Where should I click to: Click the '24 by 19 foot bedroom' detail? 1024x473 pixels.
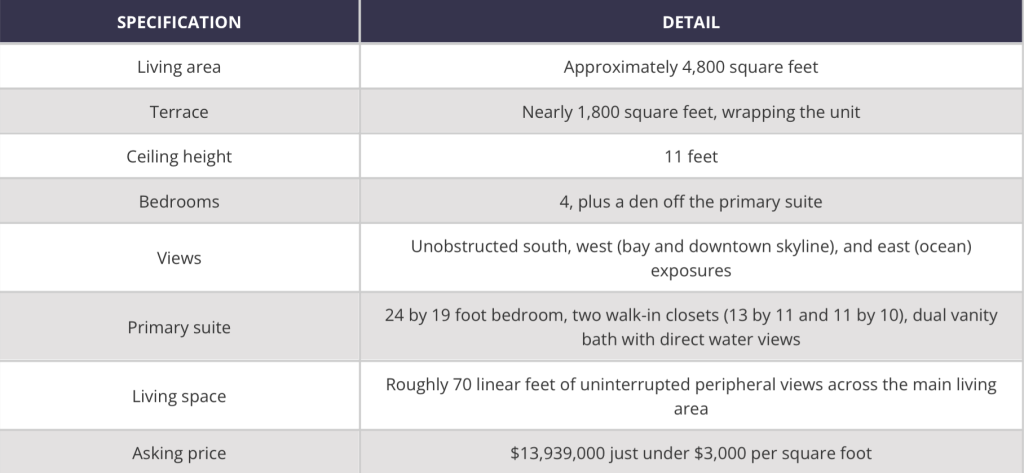(691, 327)
